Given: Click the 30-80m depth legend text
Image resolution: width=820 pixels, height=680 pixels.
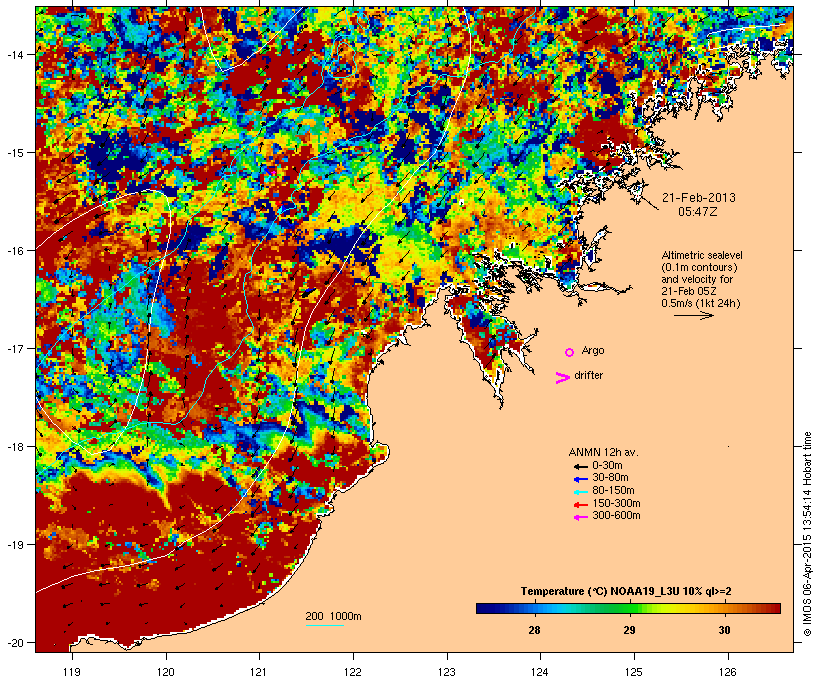Looking at the screenshot, I should point(610,478).
